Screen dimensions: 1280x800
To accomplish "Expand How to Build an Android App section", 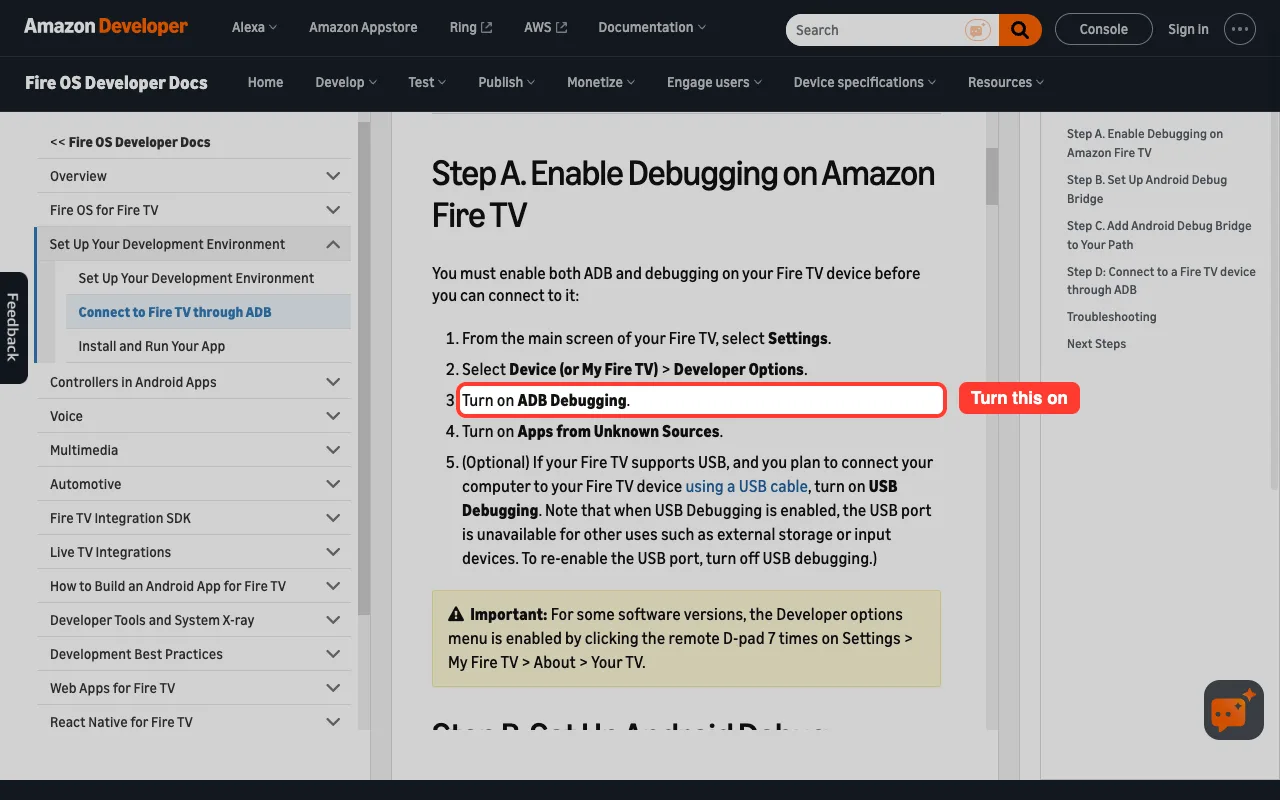I will (x=194, y=586).
